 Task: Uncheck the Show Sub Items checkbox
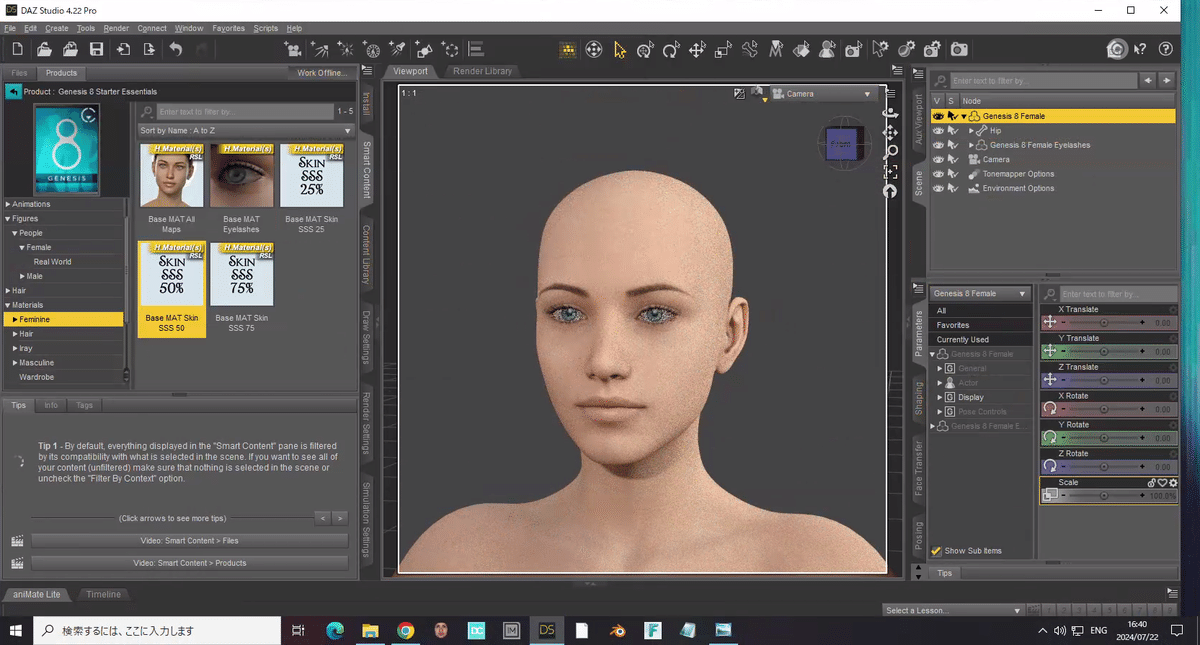936,551
